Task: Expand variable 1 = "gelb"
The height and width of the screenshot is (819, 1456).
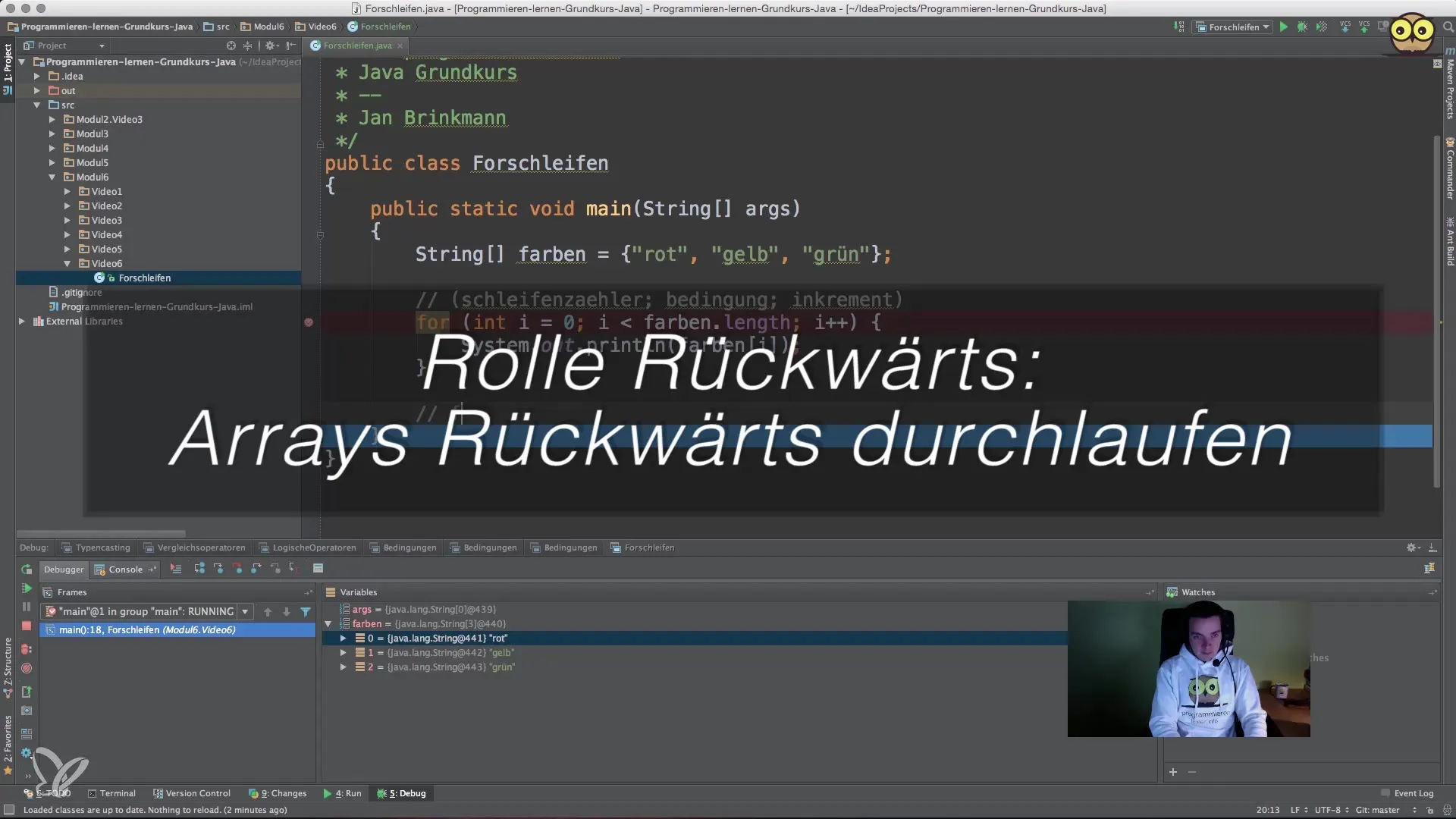Action: (x=344, y=653)
